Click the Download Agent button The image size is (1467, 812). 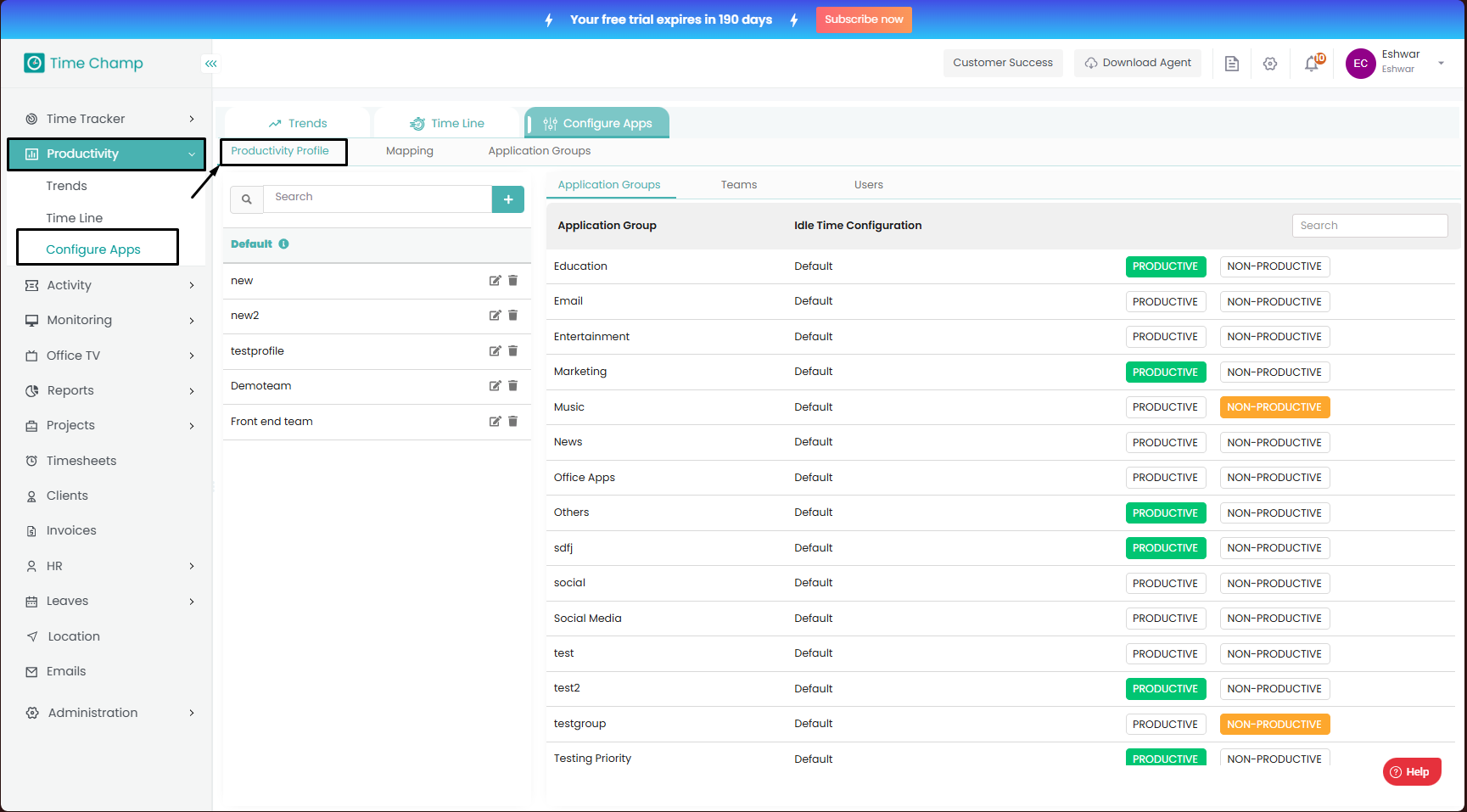tap(1137, 63)
